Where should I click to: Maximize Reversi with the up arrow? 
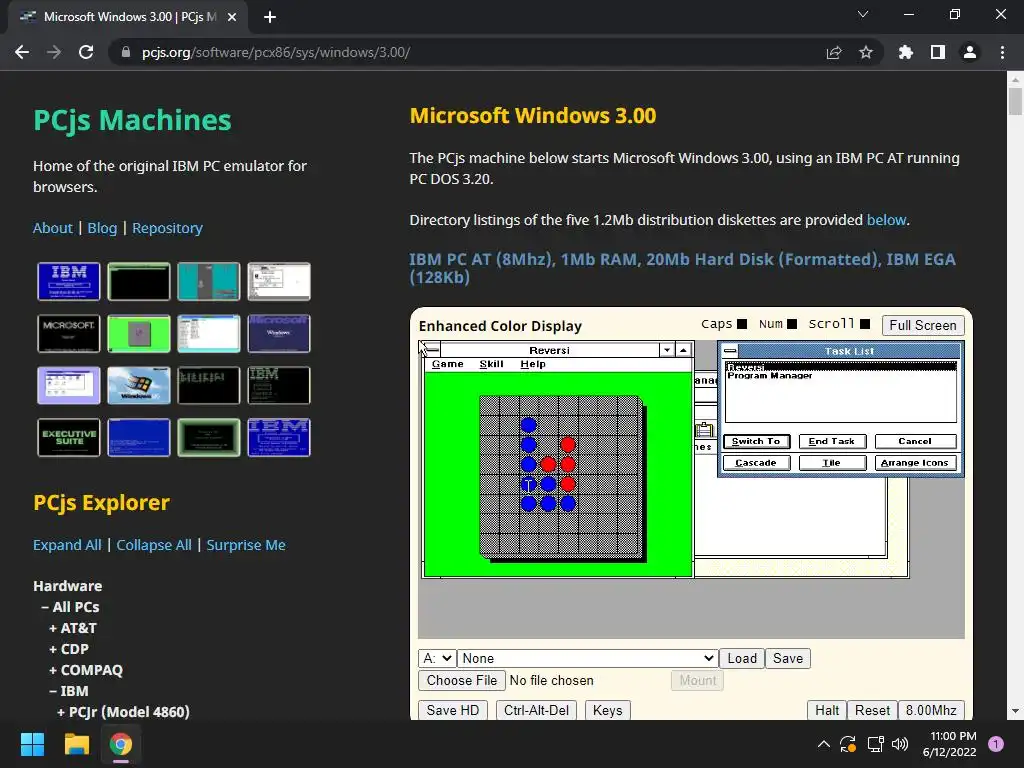[x=683, y=350]
